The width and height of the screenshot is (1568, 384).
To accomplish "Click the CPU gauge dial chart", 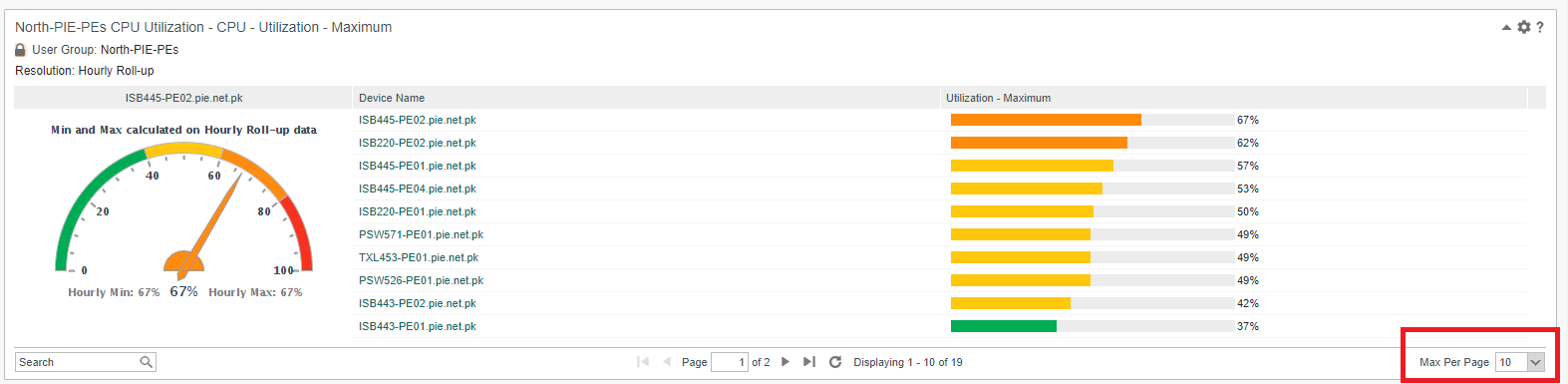I will pos(183,211).
